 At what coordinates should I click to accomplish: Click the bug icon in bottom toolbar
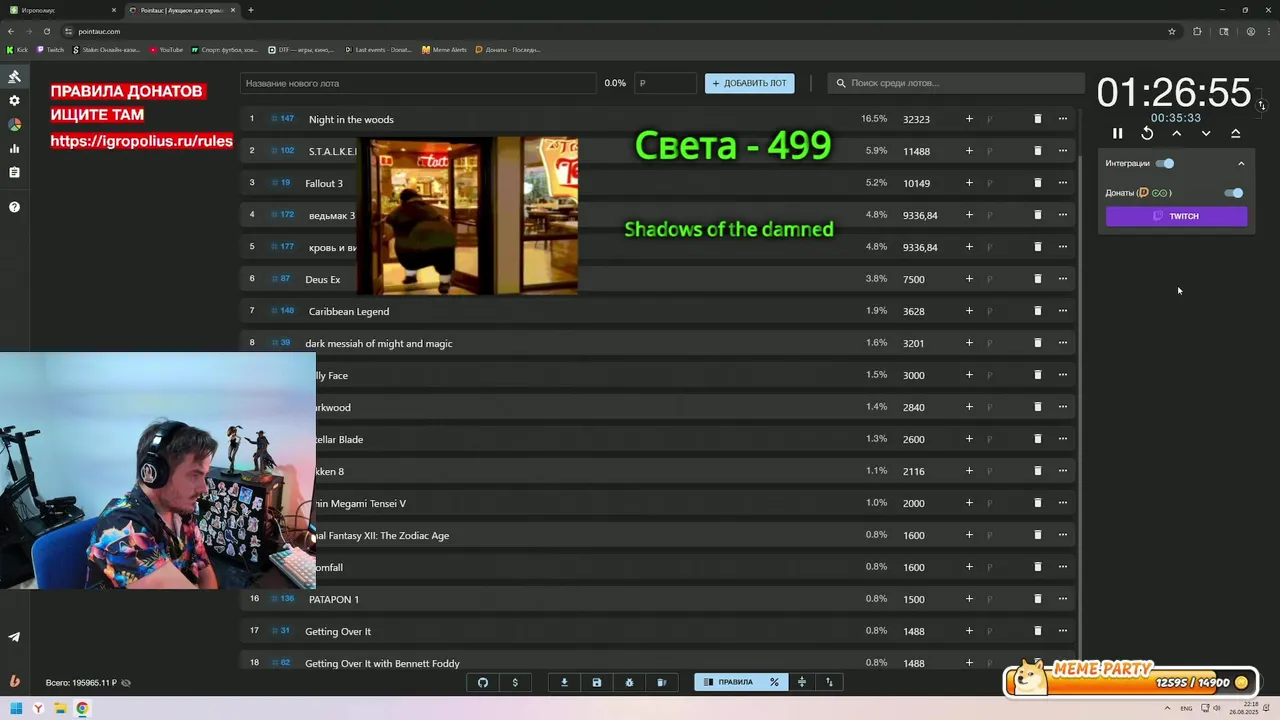(629, 682)
